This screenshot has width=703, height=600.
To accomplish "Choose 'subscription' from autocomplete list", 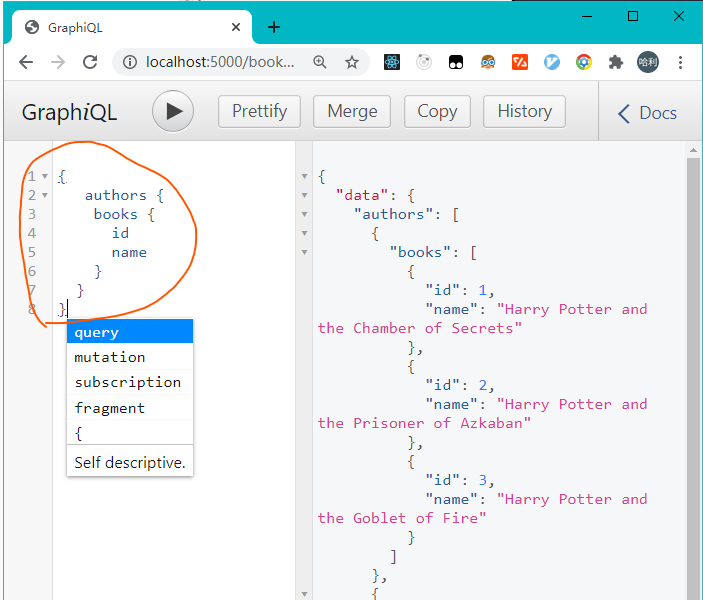I will 130,382.
